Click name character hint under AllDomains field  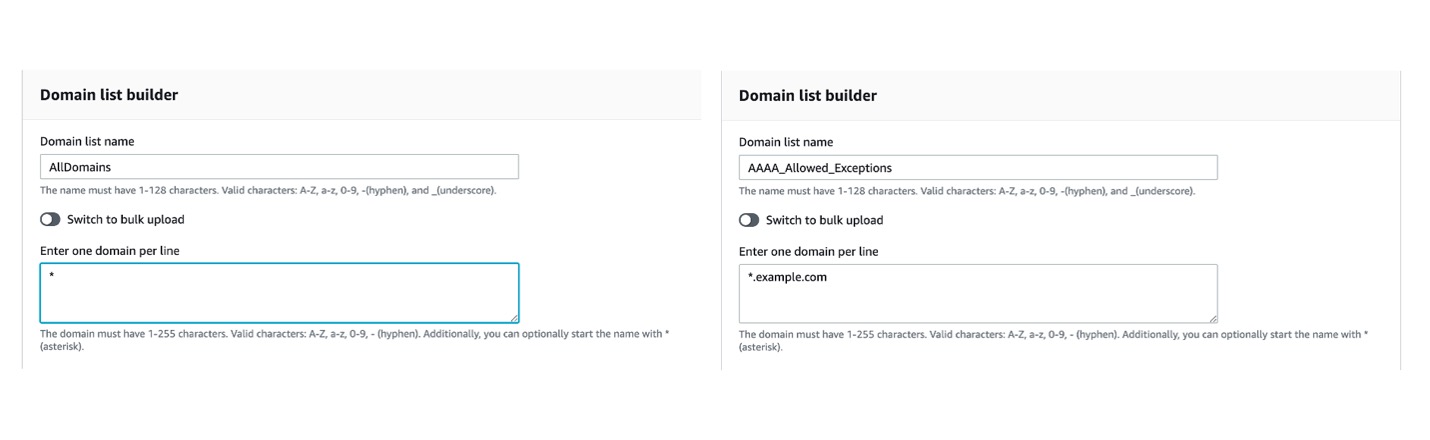coord(268,190)
